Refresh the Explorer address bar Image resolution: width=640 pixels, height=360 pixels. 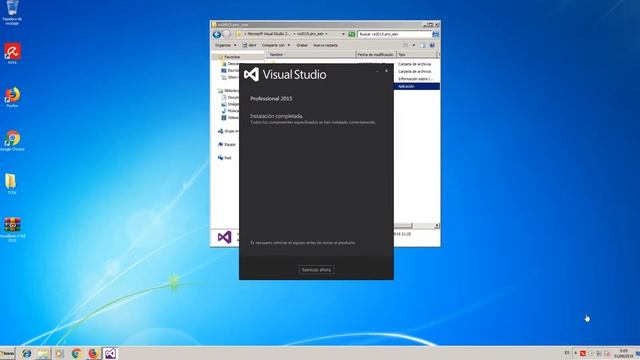click(x=352, y=34)
